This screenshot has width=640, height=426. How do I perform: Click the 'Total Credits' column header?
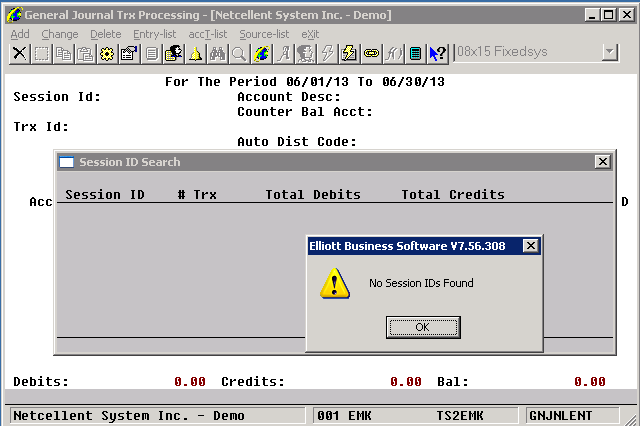click(x=453, y=195)
